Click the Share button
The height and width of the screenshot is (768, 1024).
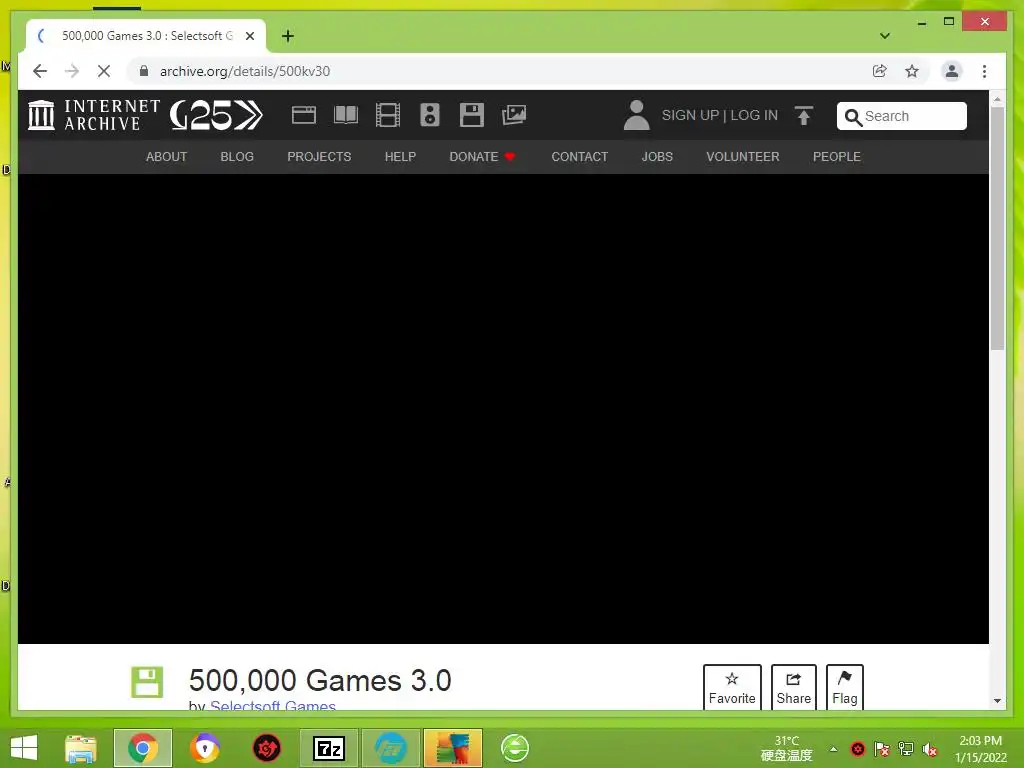tap(793, 687)
